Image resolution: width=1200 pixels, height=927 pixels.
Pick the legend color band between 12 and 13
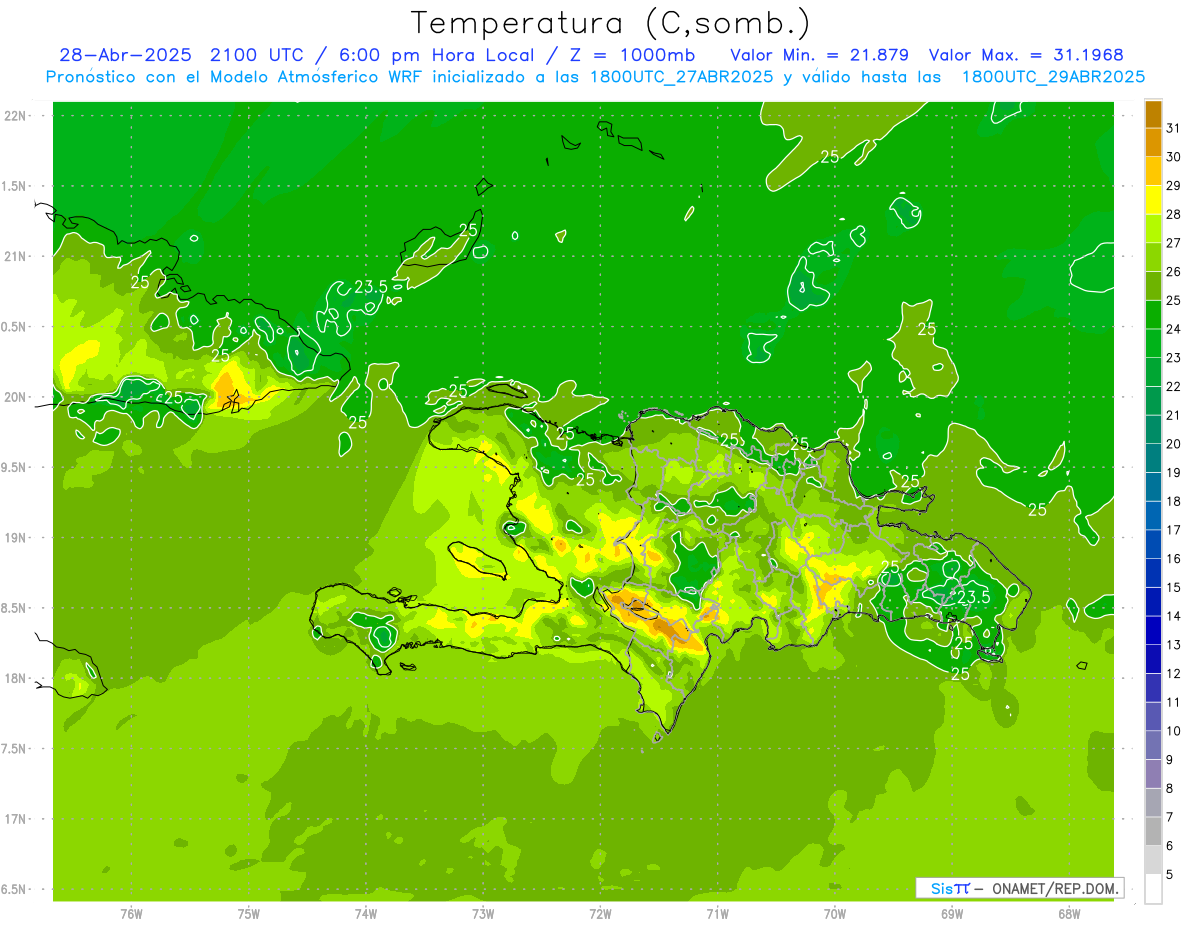coord(1153,659)
